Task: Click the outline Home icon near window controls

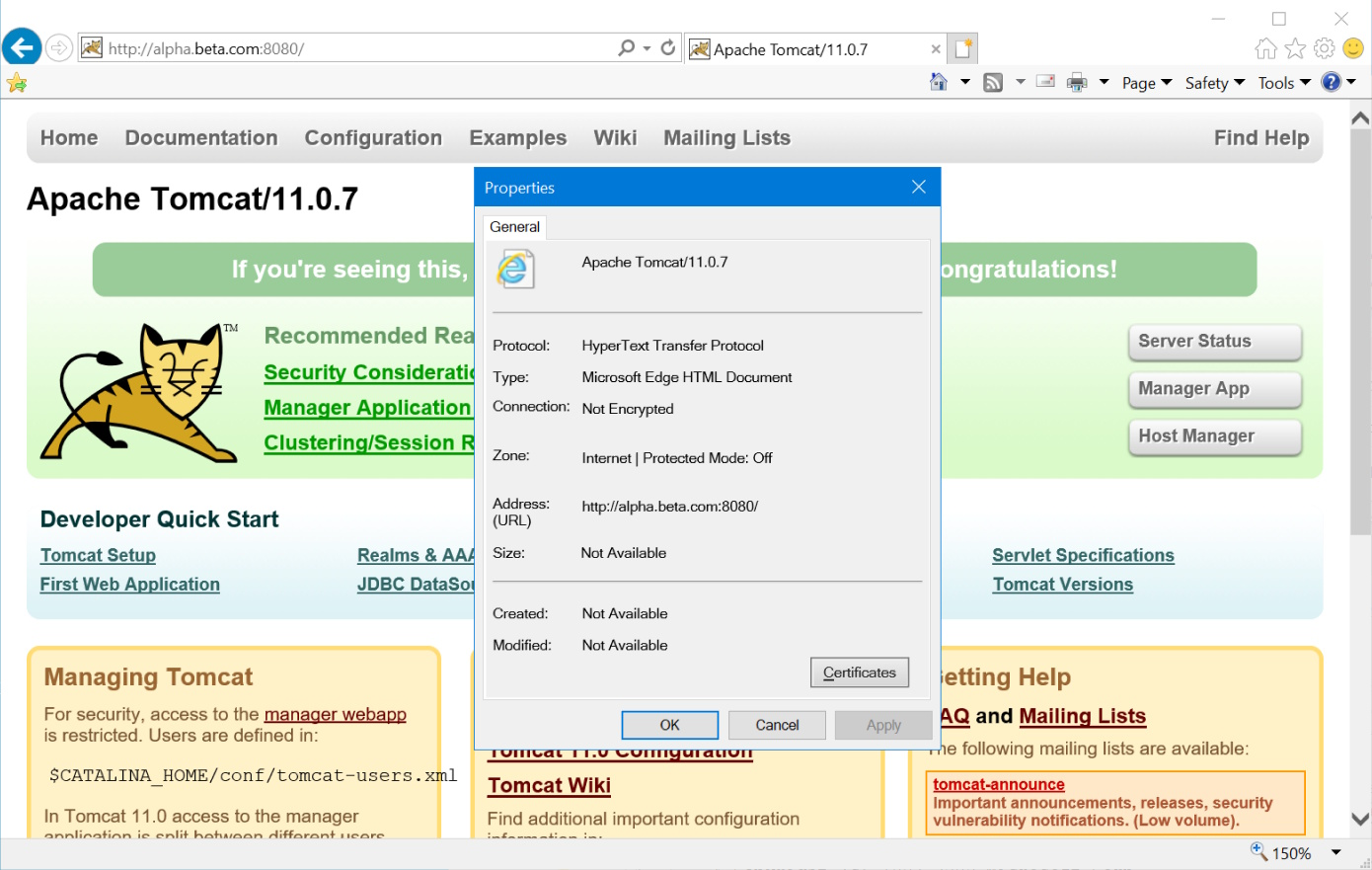Action: pos(1265,48)
